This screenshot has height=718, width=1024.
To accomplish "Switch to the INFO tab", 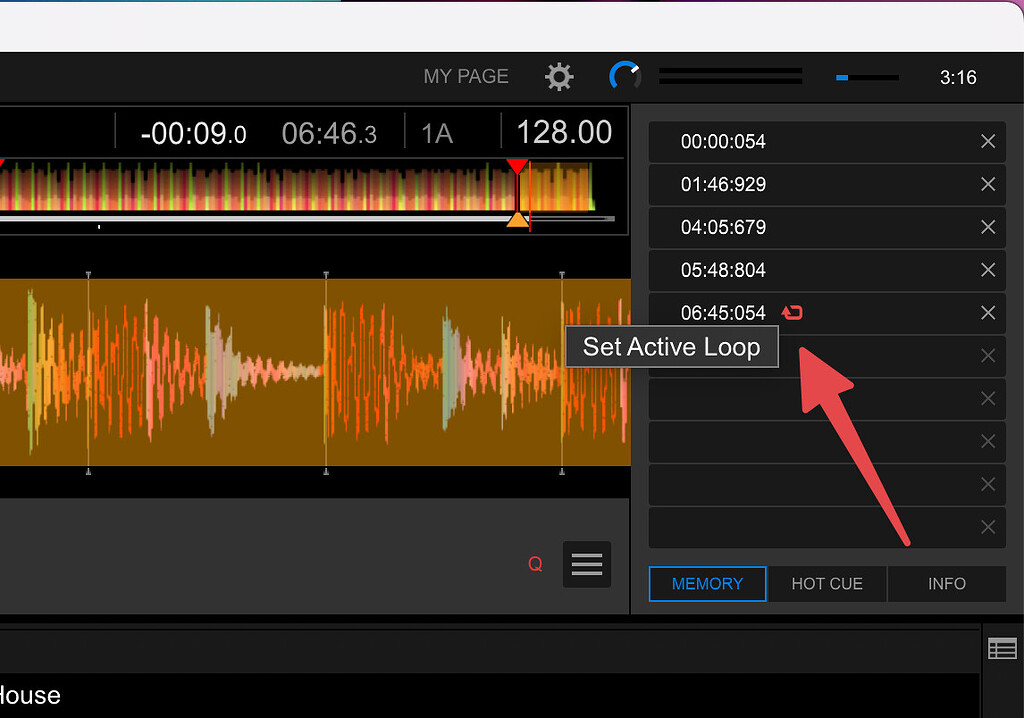I will coord(946,583).
